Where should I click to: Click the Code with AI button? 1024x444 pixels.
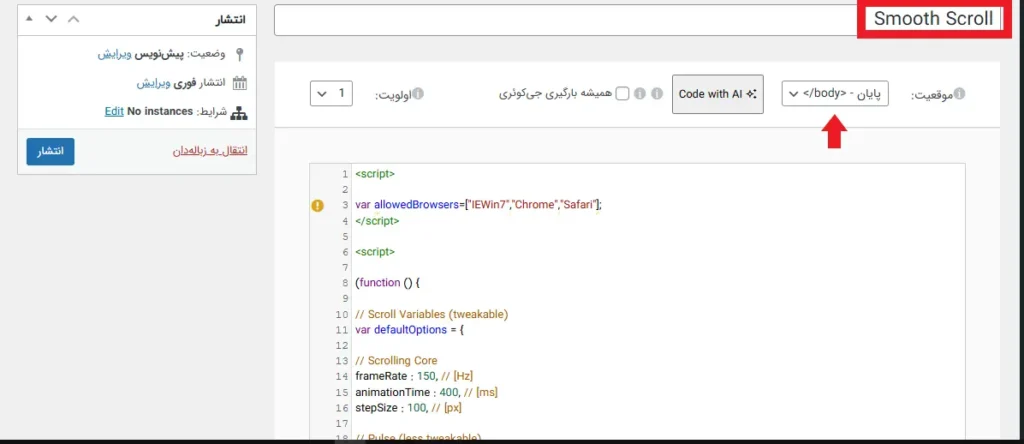tap(718, 94)
